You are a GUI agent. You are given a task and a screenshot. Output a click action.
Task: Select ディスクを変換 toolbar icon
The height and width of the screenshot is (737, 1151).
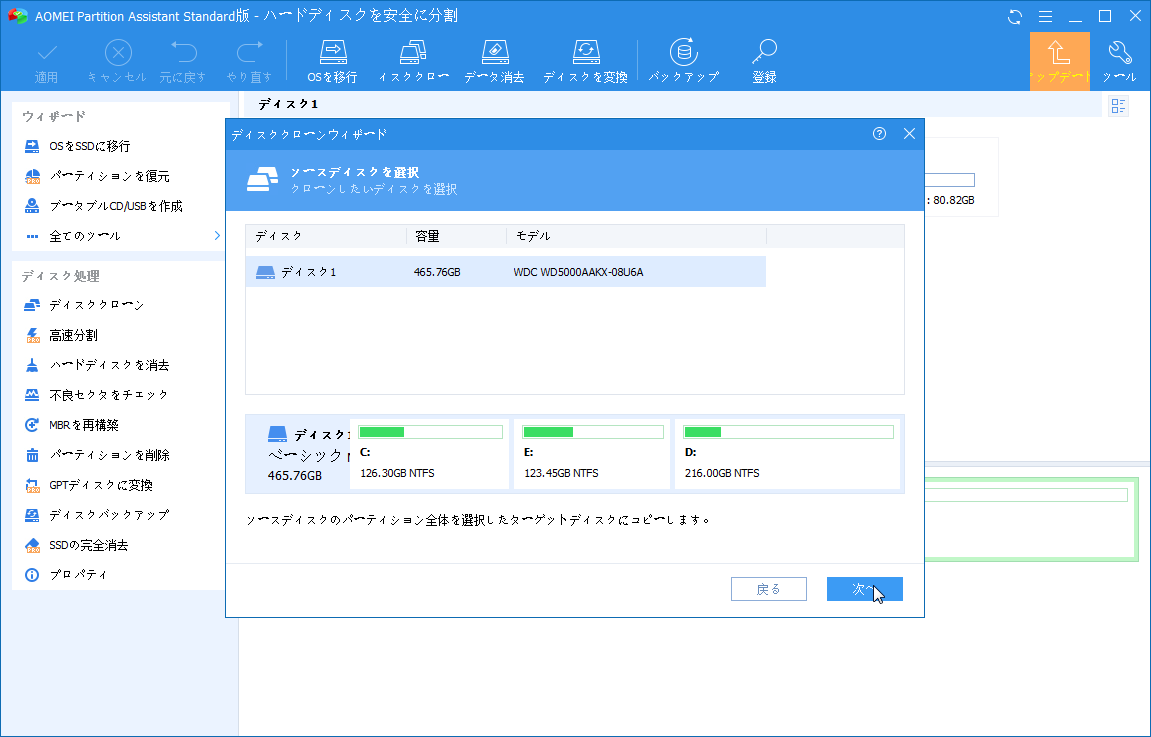point(585,62)
